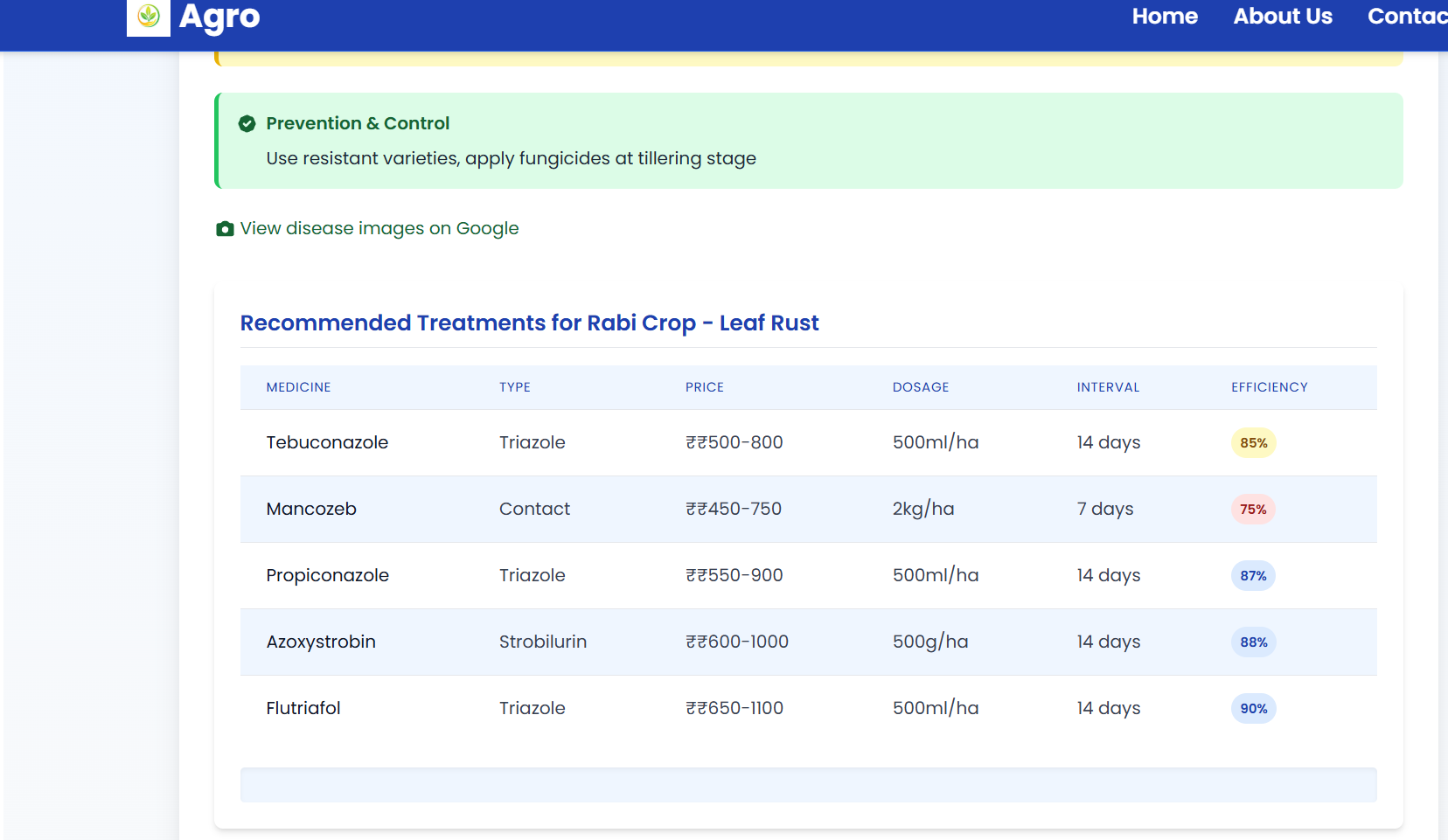The image size is (1448, 840).
Task: Click the 500g/ha dosage cell
Action: click(x=930, y=642)
